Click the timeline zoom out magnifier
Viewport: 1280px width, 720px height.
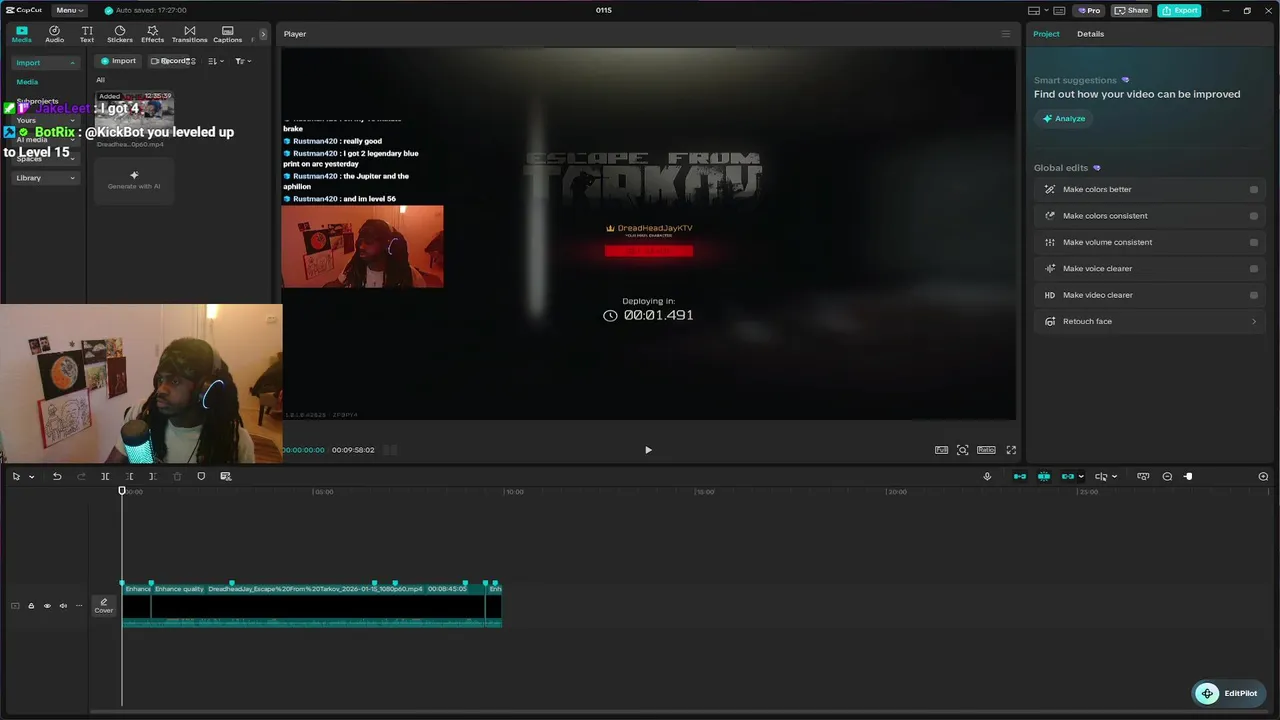(x=1167, y=476)
